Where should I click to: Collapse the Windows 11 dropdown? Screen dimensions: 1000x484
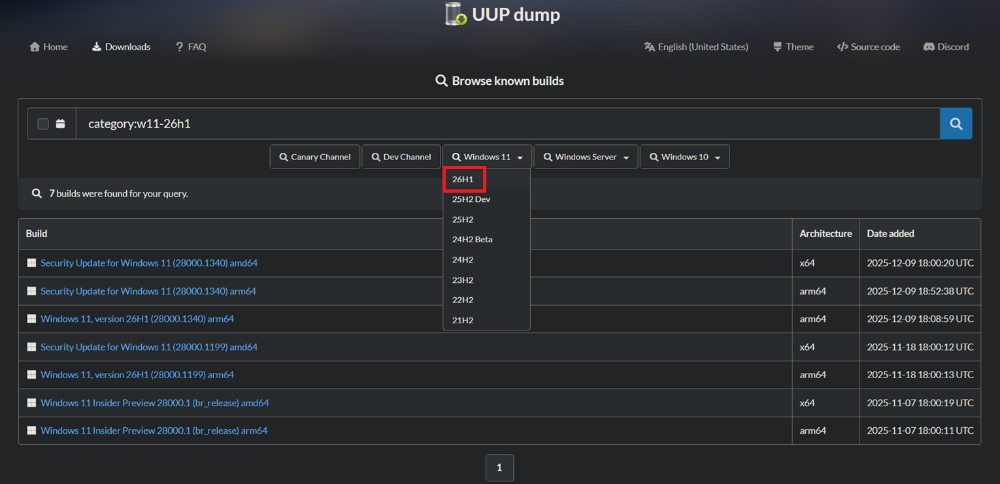pos(487,157)
